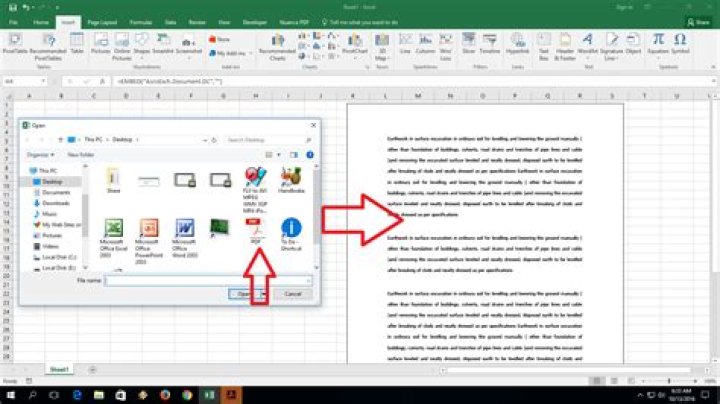Open Recommended Charts
This screenshot has height=404, width=720.
coord(277,46)
